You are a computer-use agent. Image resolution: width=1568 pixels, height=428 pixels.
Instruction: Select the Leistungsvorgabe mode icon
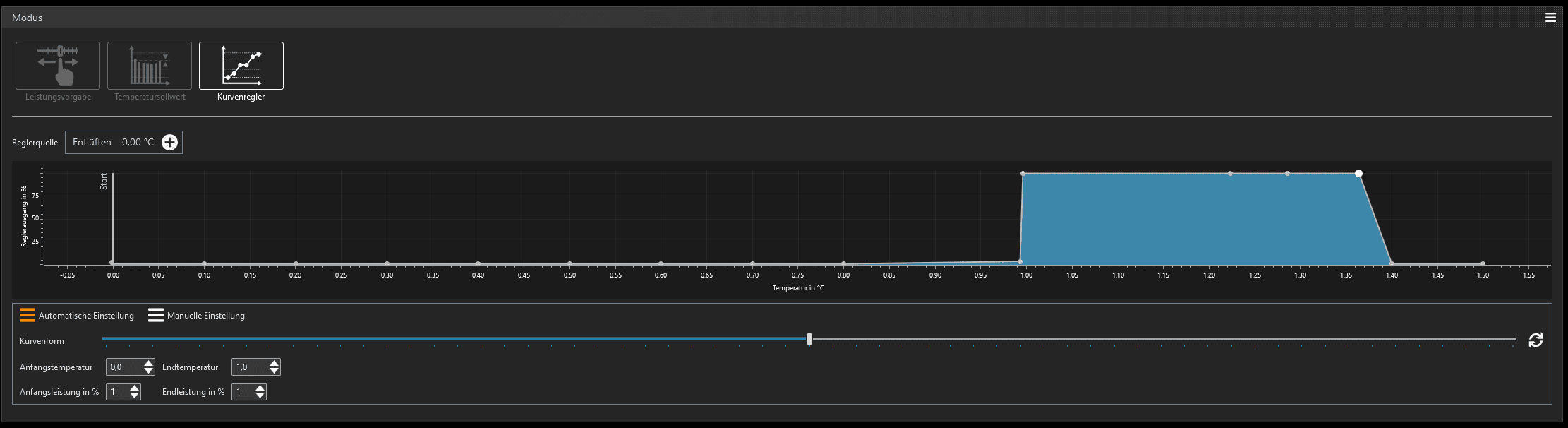pyautogui.click(x=58, y=66)
